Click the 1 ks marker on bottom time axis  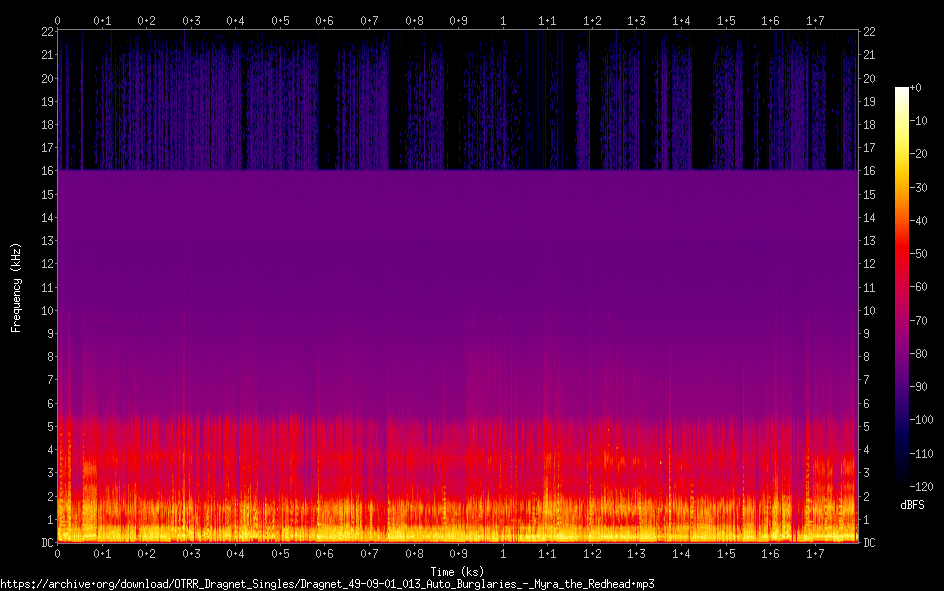pyautogui.click(x=503, y=554)
